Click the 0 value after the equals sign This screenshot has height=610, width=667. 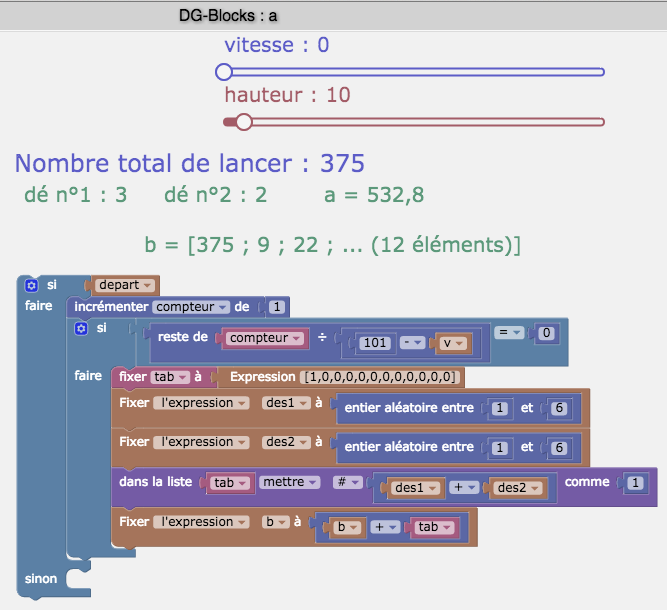click(546, 332)
